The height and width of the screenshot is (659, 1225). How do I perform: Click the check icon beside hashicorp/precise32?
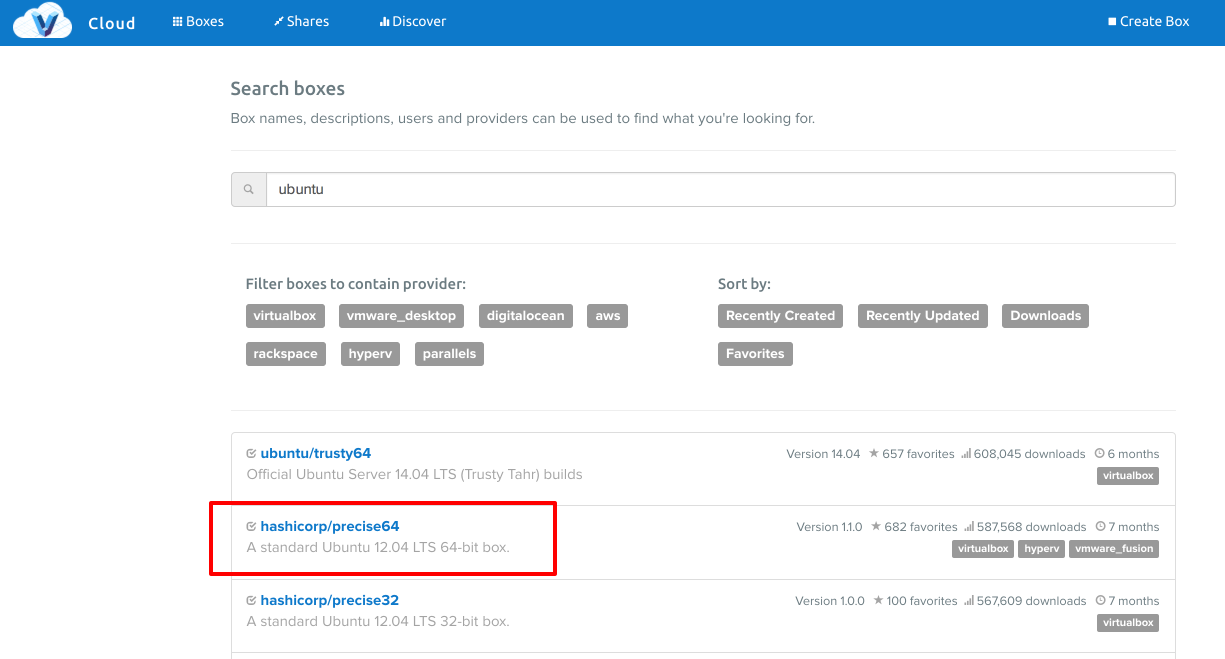click(x=251, y=600)
